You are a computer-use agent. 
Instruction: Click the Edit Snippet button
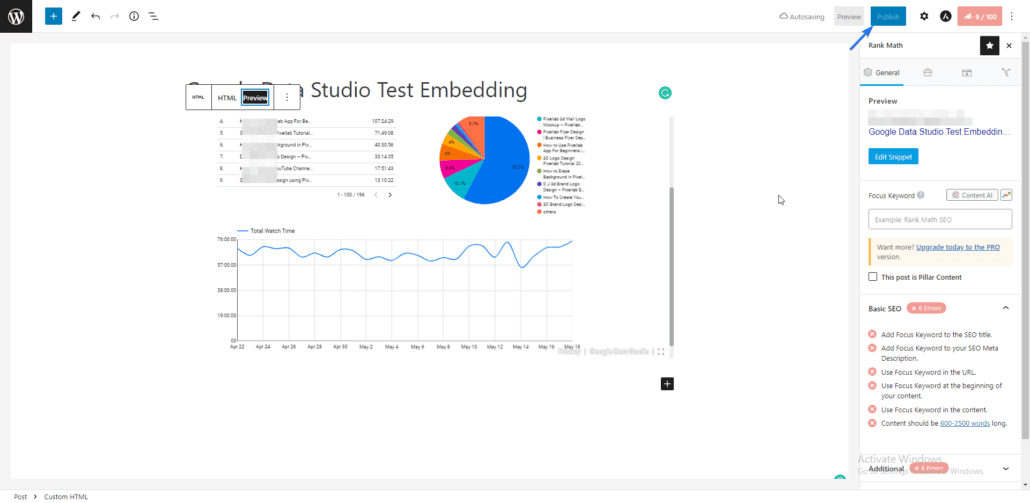[x=893, y=156]
